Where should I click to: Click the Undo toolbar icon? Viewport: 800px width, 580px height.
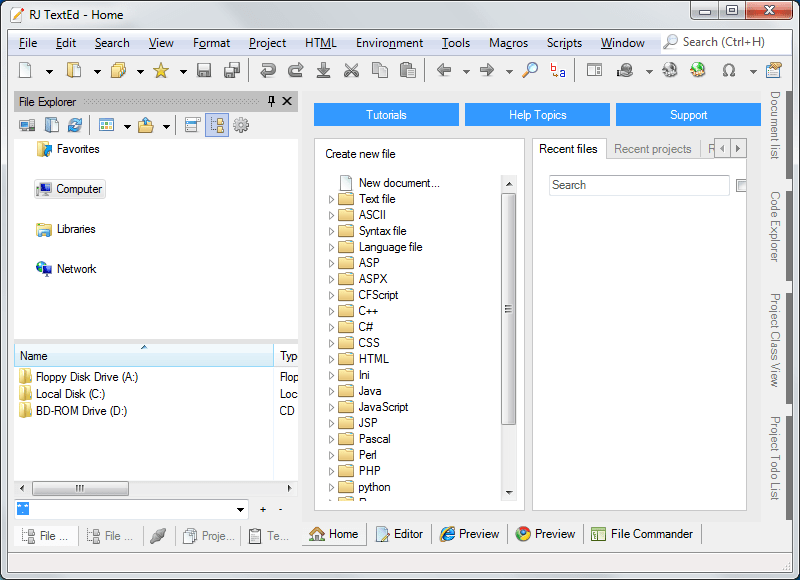point(267,70)
